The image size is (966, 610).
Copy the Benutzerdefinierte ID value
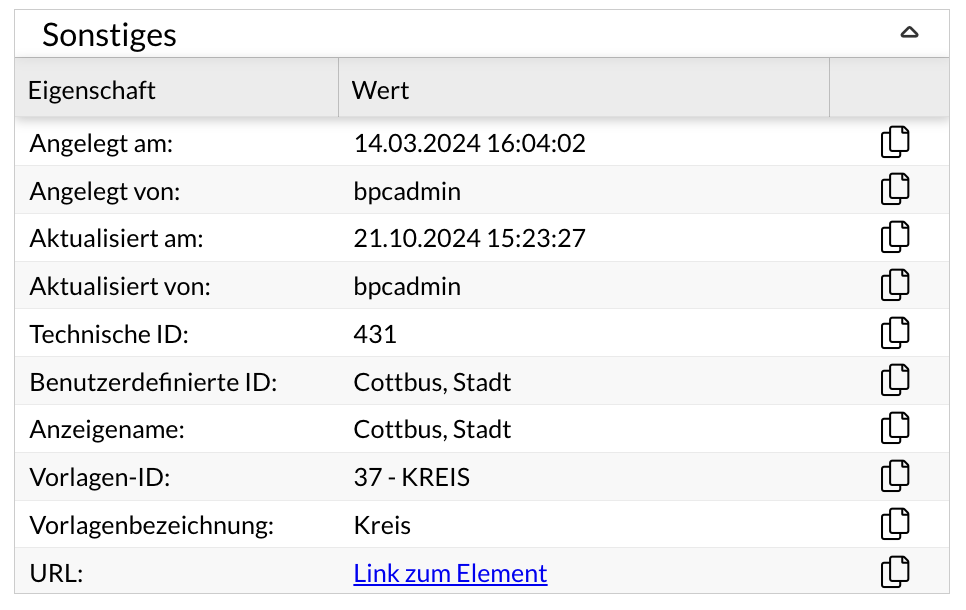tap(895, 381)
